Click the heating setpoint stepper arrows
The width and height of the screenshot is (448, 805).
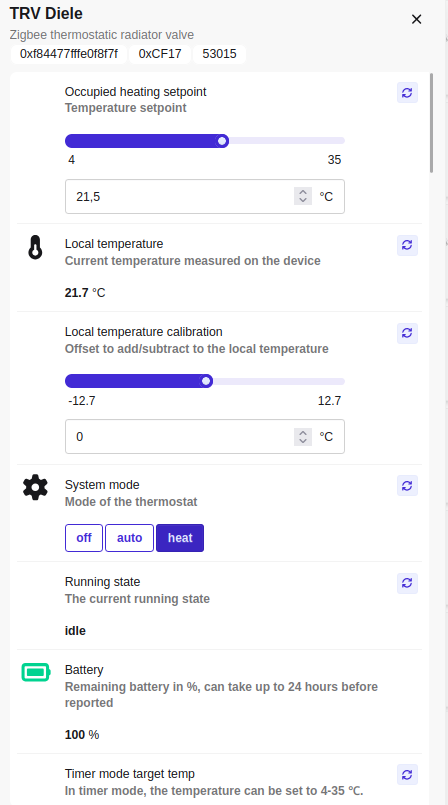[303, 196]
